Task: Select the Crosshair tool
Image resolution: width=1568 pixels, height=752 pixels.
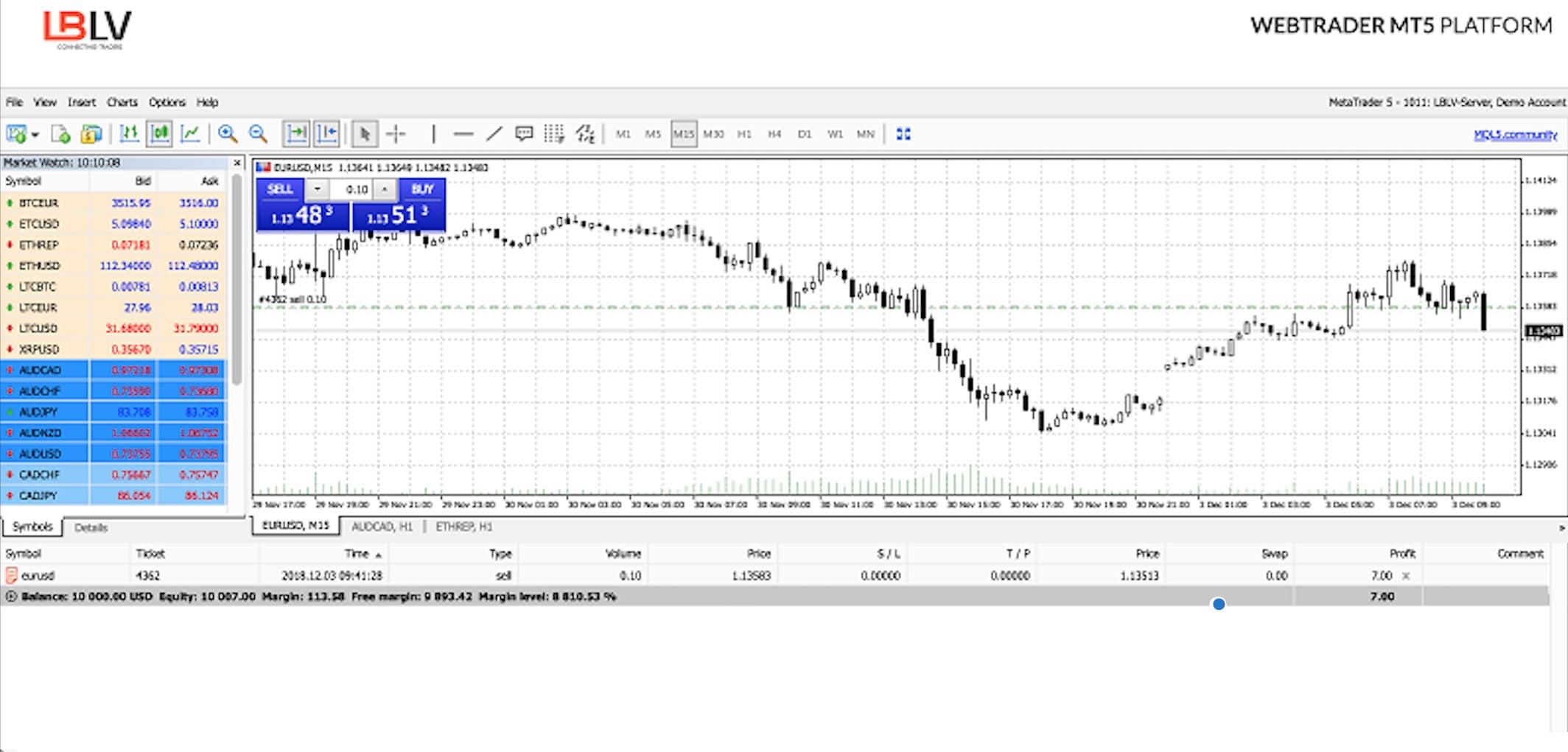Action: click(396, 134)
